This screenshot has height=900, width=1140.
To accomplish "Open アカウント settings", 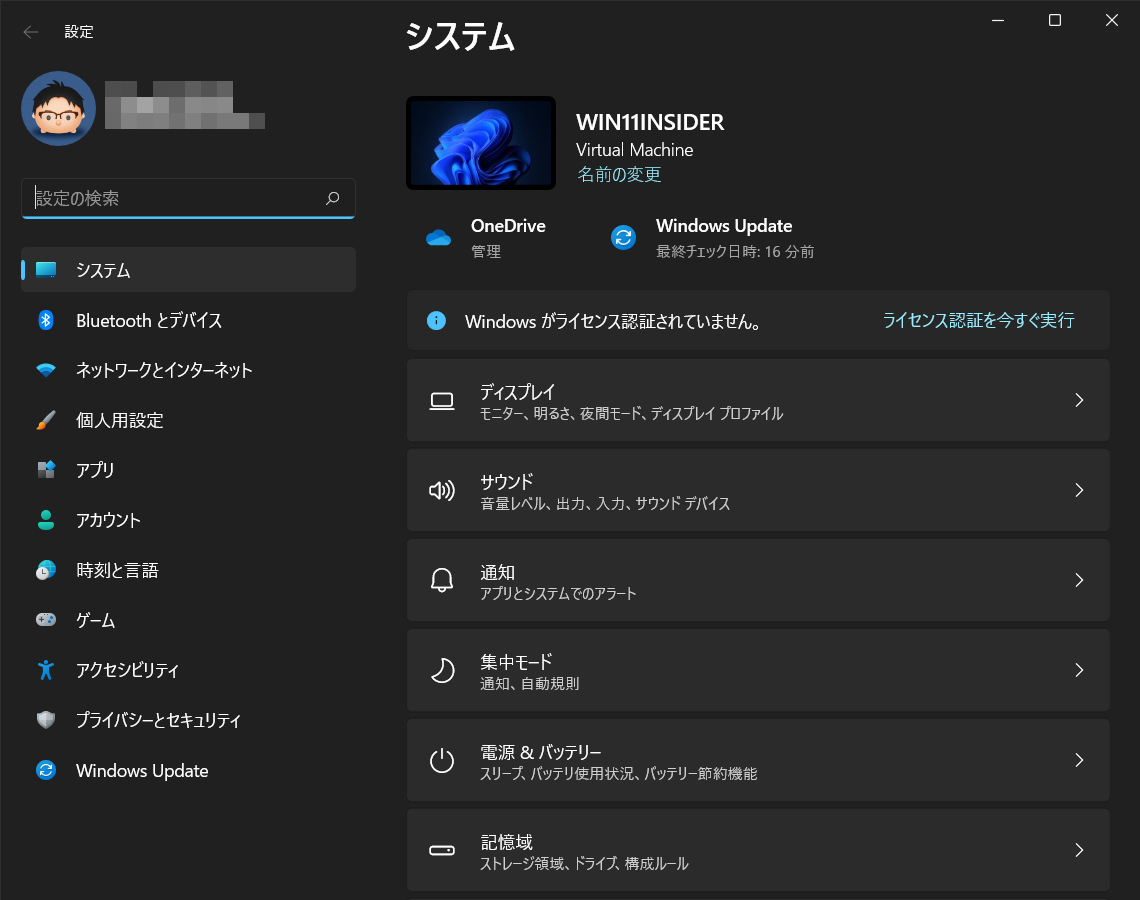I will point(188,520).
